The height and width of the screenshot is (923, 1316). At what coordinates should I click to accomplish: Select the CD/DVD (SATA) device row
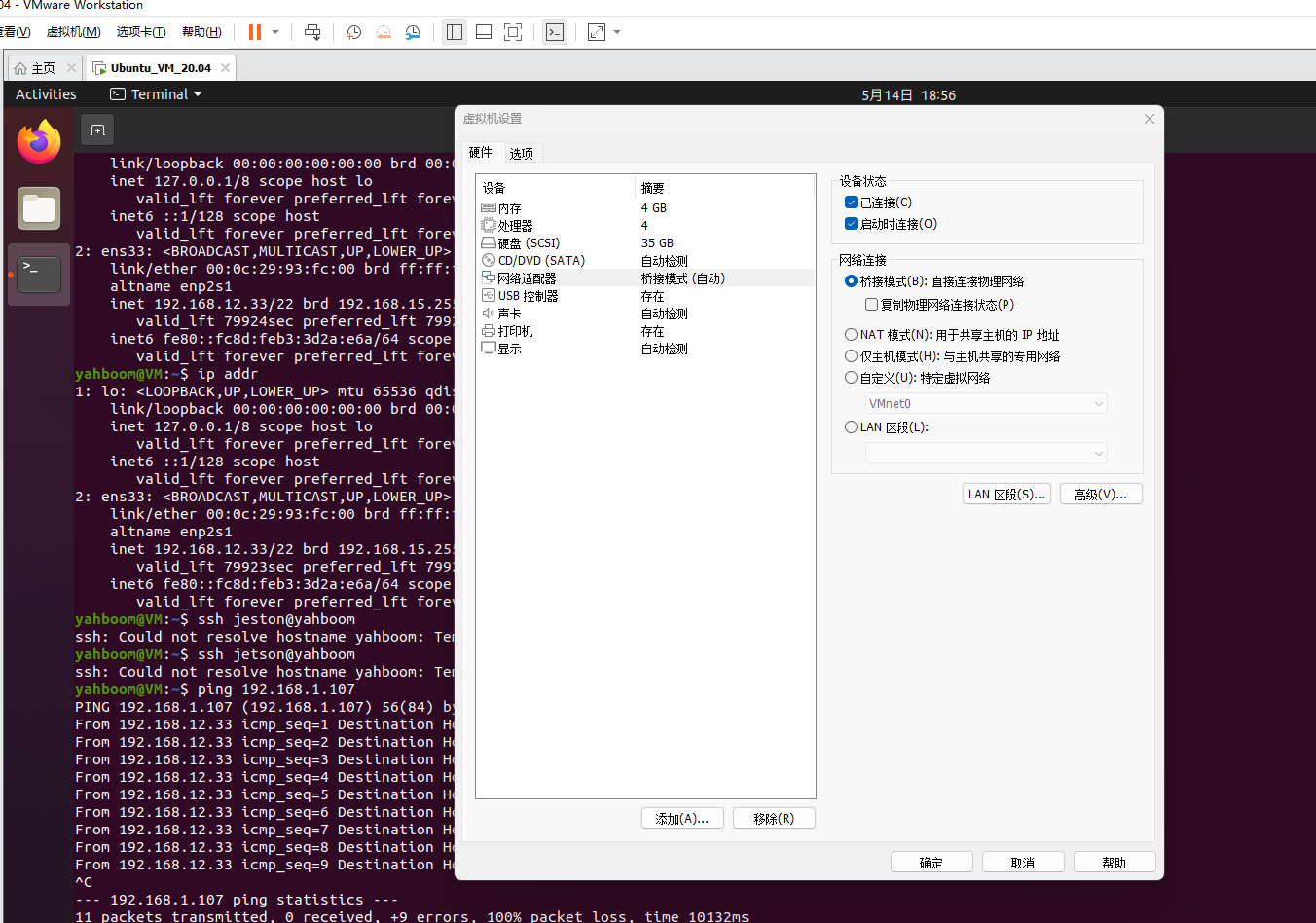pyautogui.click(x=645, y=261)
